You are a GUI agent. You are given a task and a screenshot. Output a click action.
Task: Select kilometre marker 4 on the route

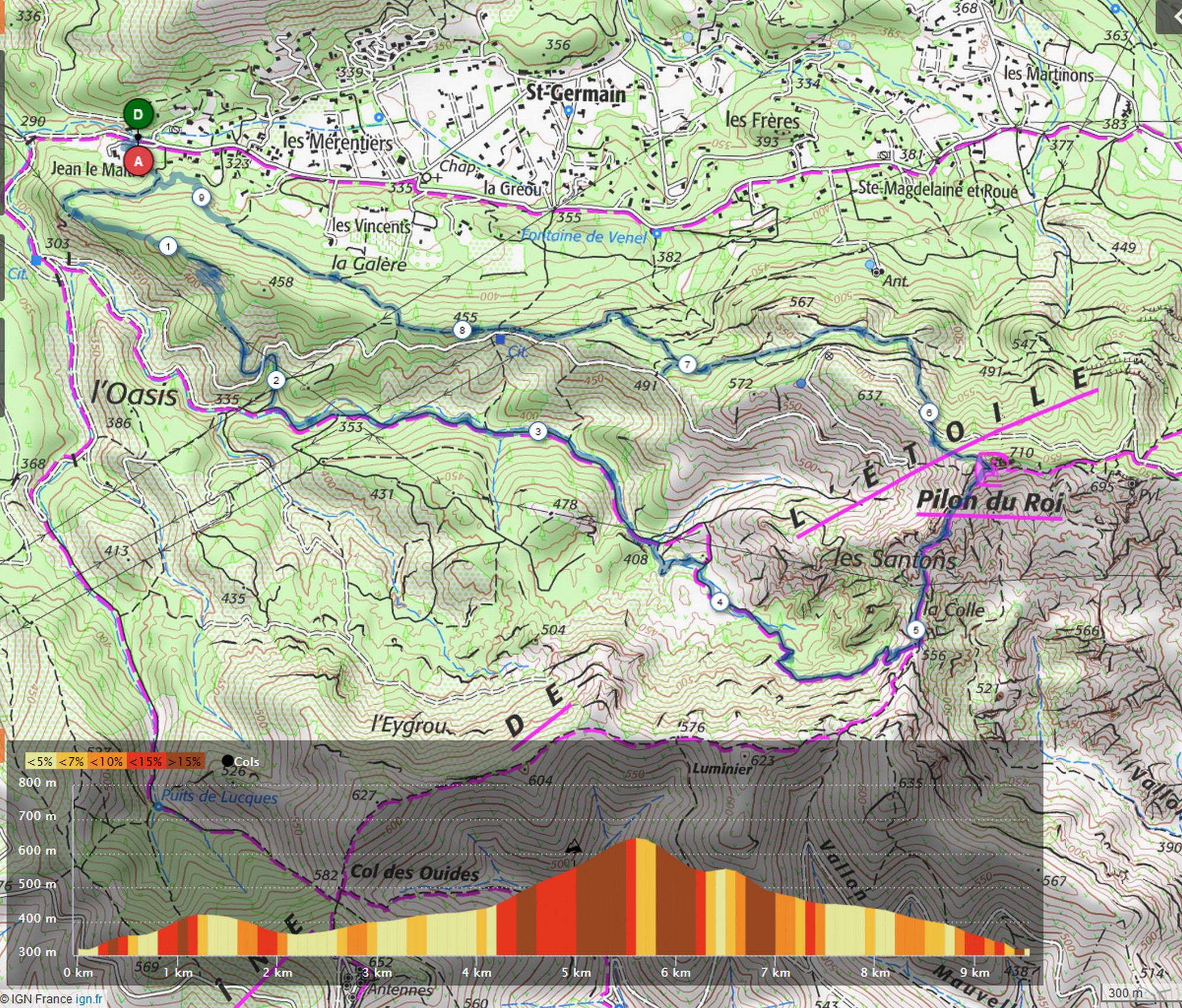pos(719,602)
